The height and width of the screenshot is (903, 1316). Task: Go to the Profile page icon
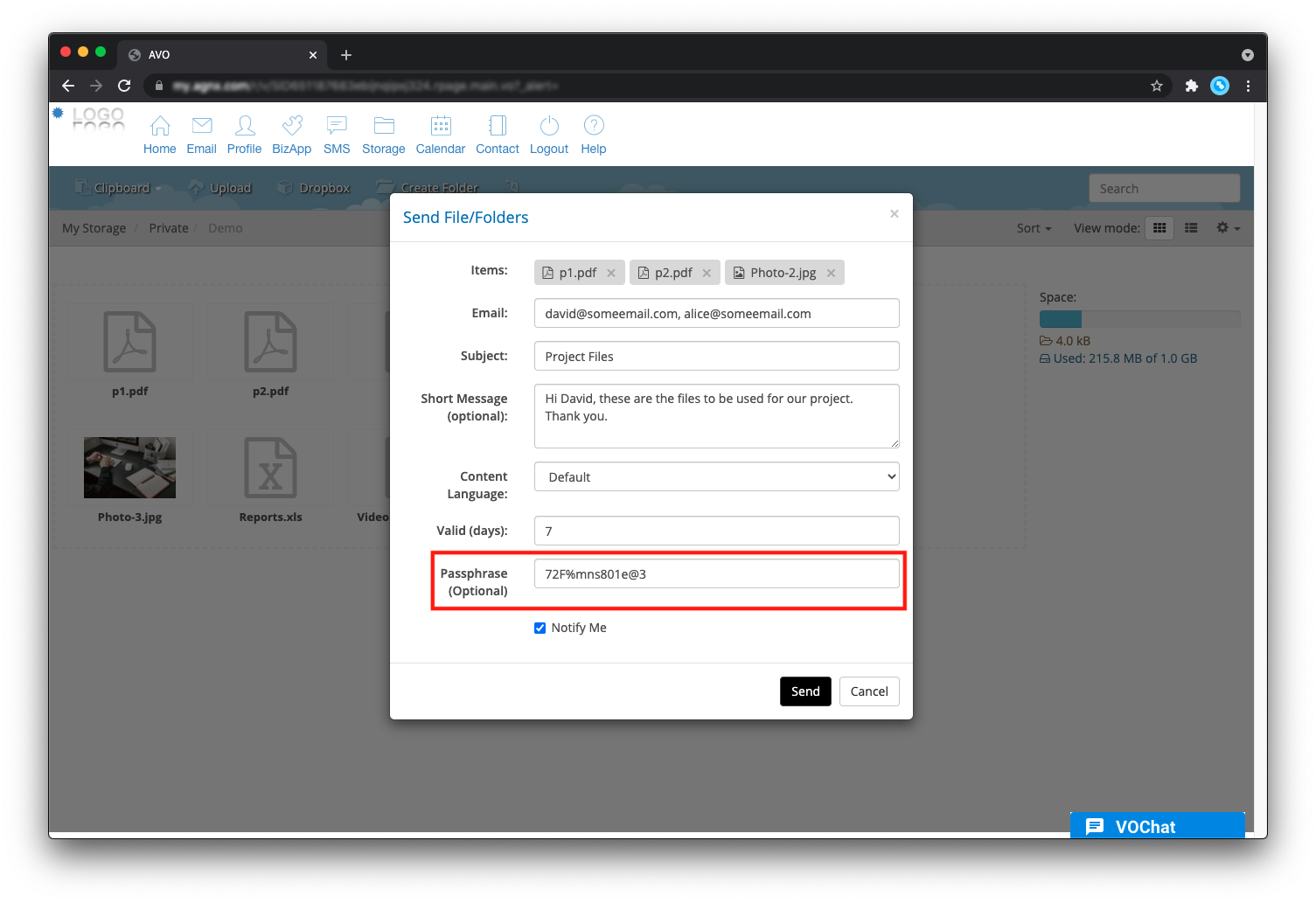(245, 127)
